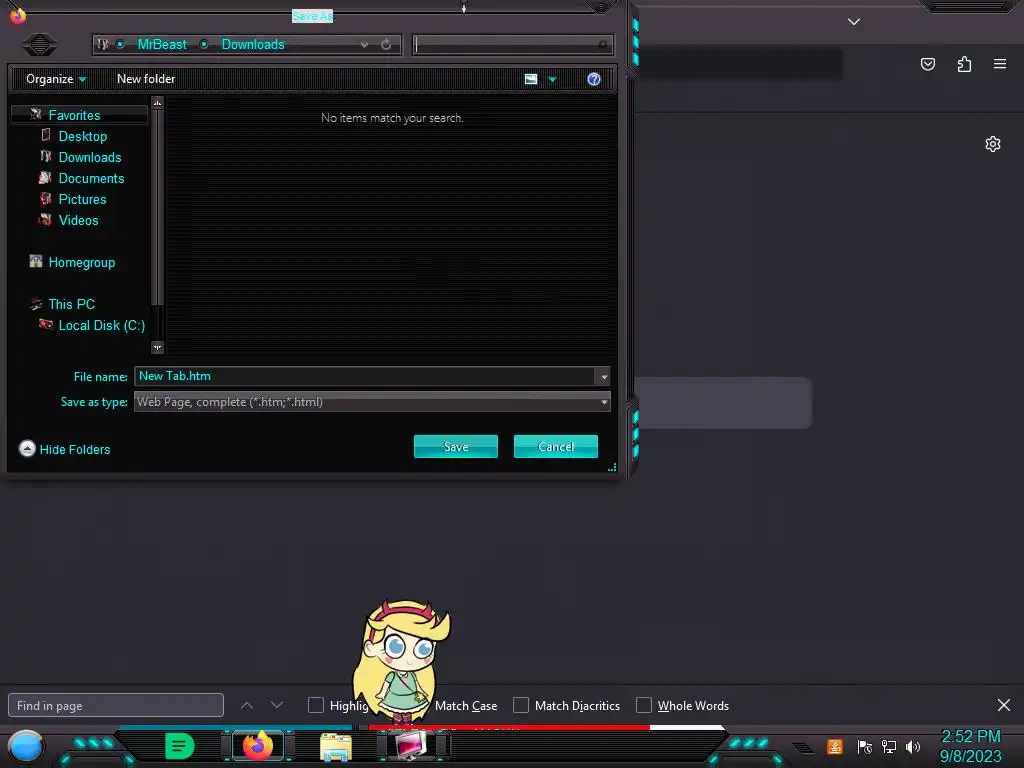This screenshot has height=768, width=1024.
Task: Click the Action Center flag icon
Action: pyautogui.click(x=864, y=746)
